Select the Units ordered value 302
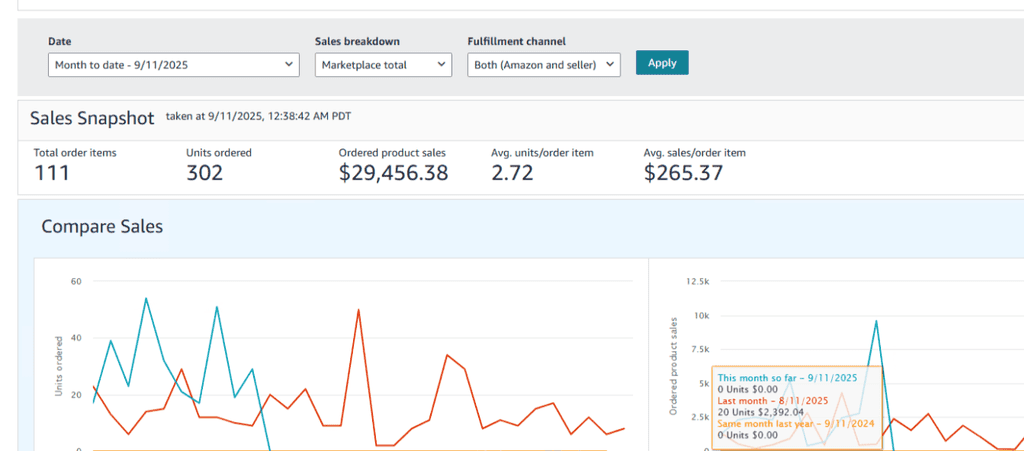This screenshot has width=1024, height=451. [x=205, y=173]
